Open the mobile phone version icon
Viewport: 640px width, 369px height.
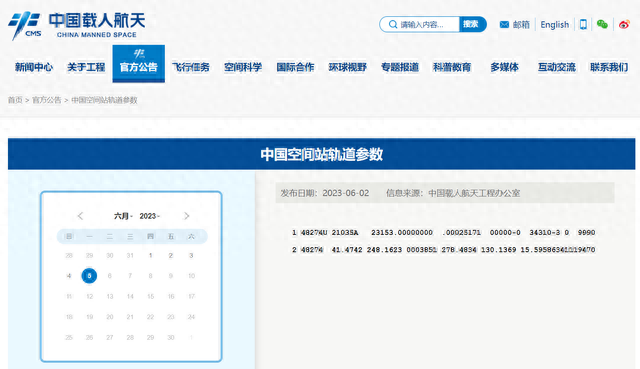coord(583,24)
